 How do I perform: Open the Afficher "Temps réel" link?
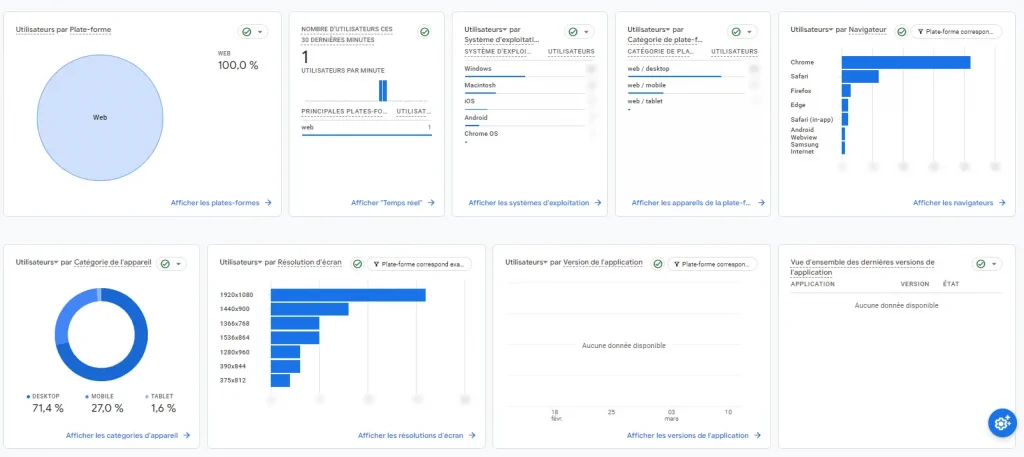pos(392,203)
